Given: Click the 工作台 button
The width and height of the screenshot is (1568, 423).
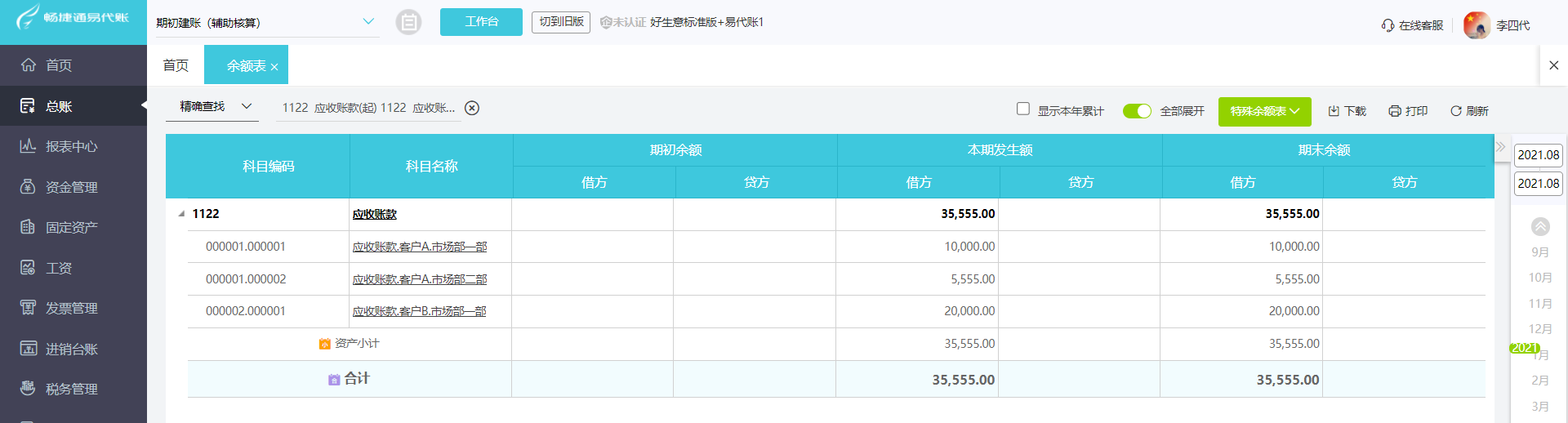Looking at the screenshot, I should coord(481,22).
